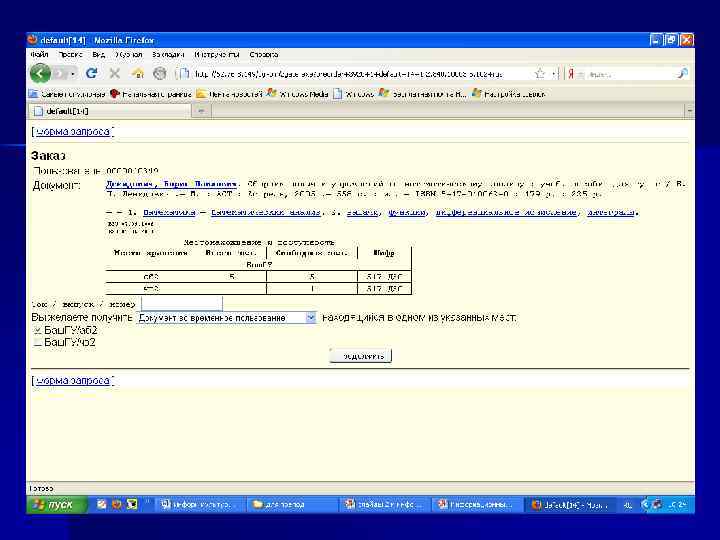Open the Инструменты menu
Viewport: 720px width, 540px height.
pyautogui.click(x=217, y=54)
